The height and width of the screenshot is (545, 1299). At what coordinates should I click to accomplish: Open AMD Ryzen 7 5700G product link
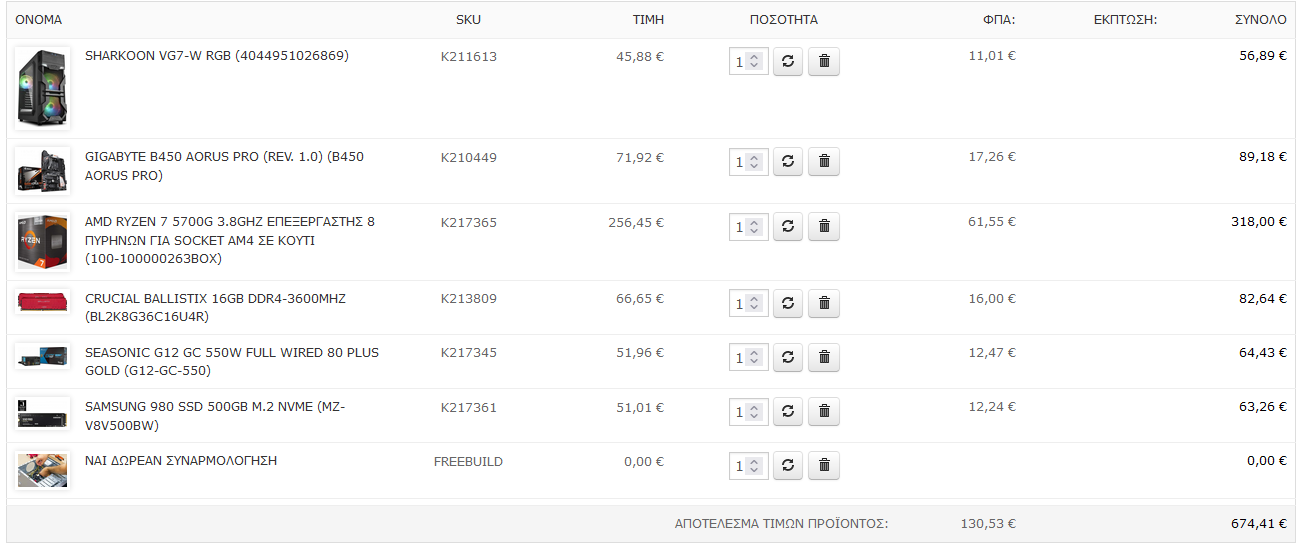click(x=230, y=240)
